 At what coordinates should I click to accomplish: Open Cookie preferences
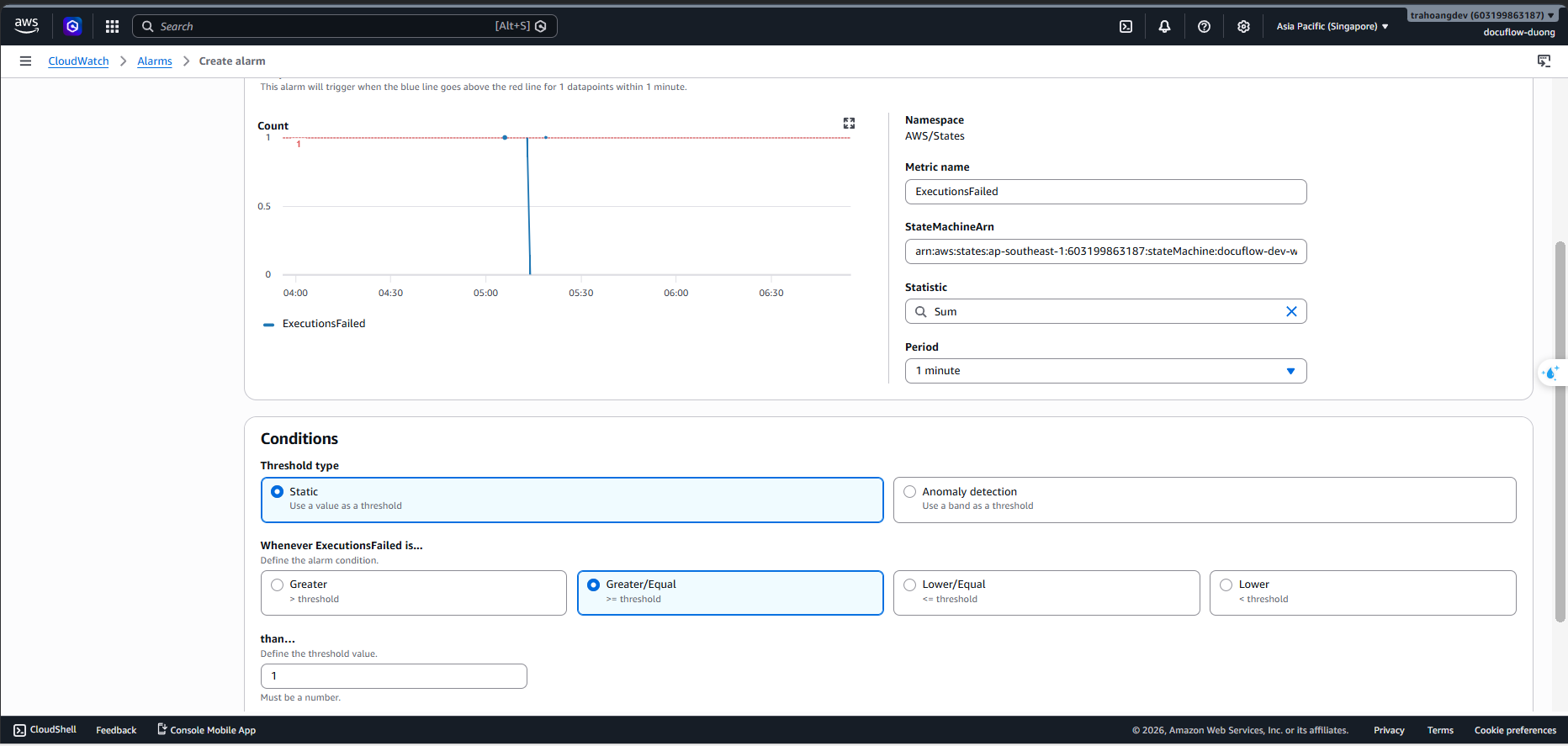1515,730
